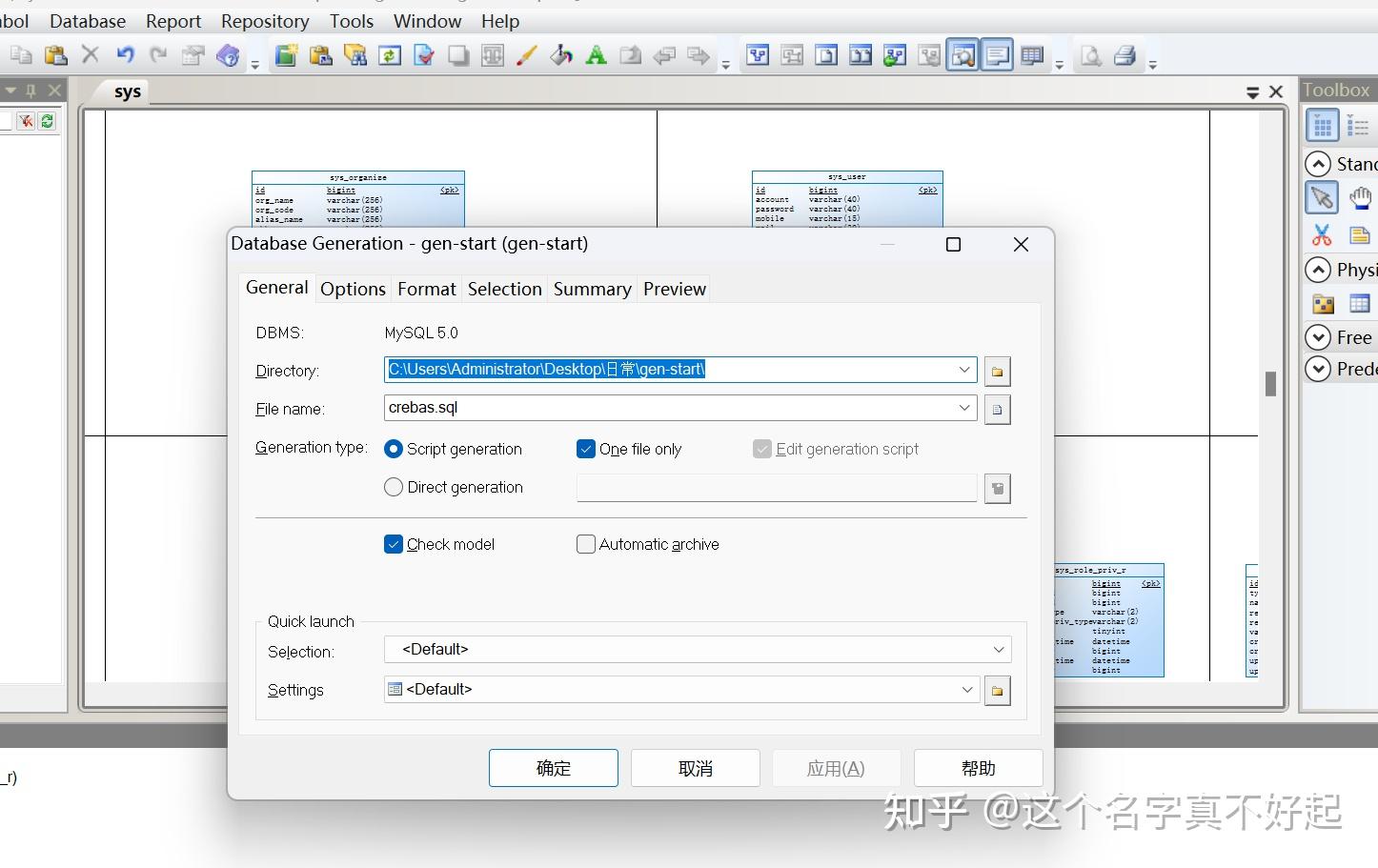Switch to the Selection tab

[504, 289]
